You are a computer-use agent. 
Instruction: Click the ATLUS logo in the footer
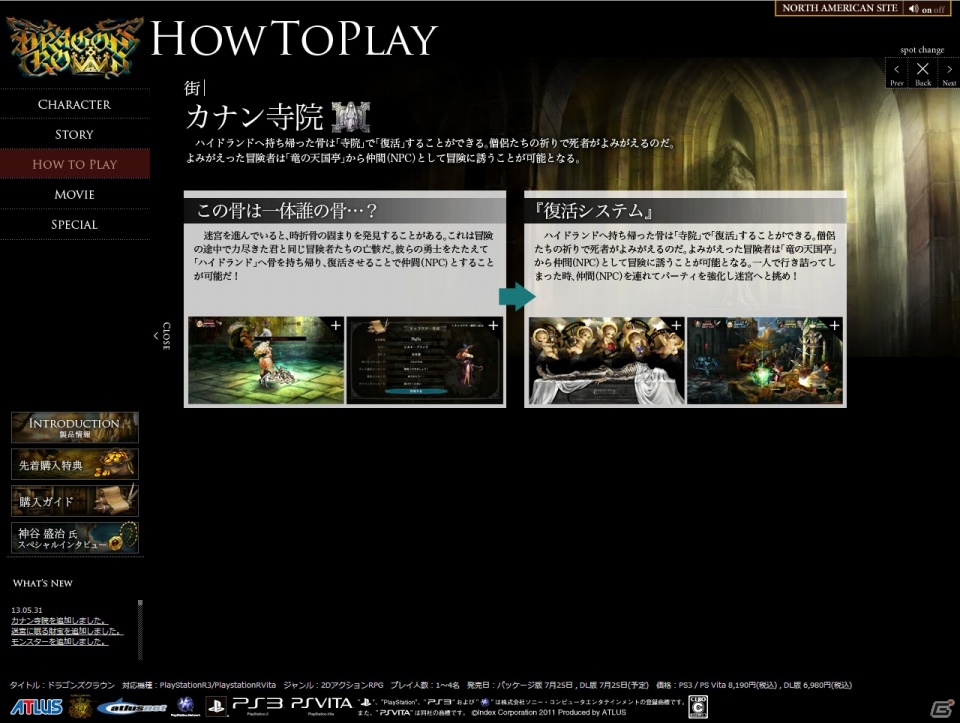(x=37, y=707)
